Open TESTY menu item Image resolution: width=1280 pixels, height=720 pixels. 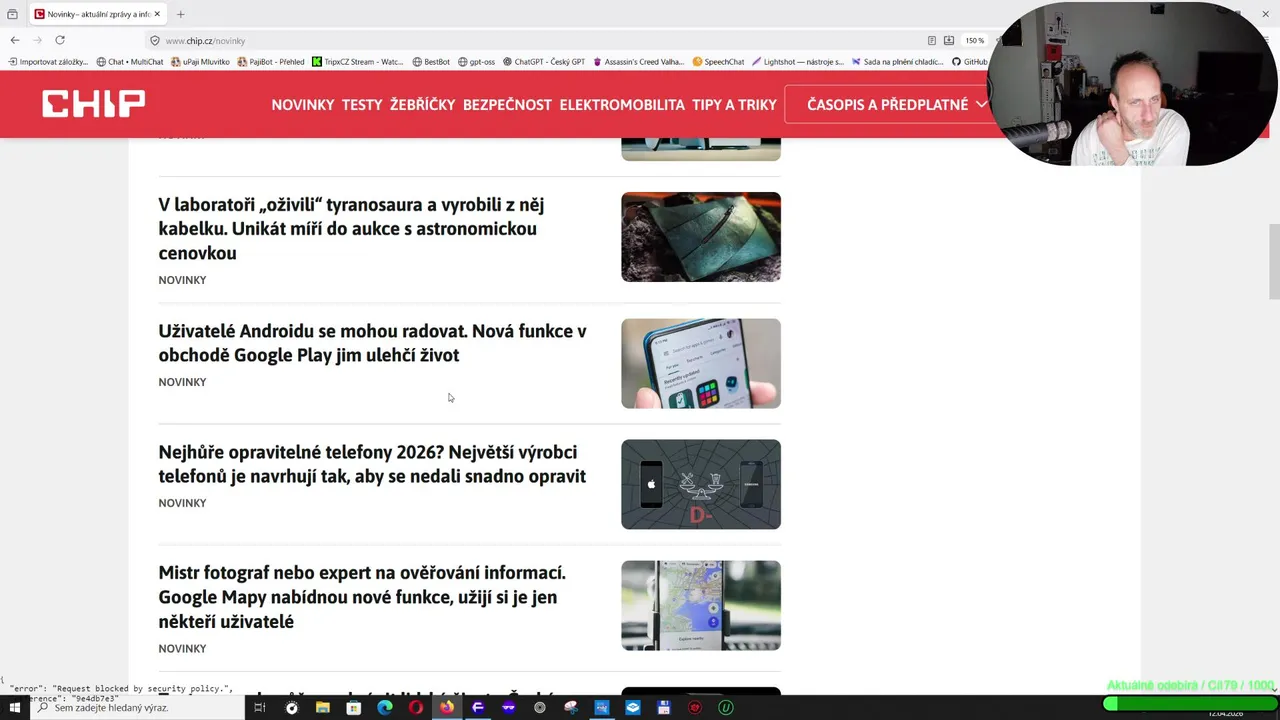point(362,104)
